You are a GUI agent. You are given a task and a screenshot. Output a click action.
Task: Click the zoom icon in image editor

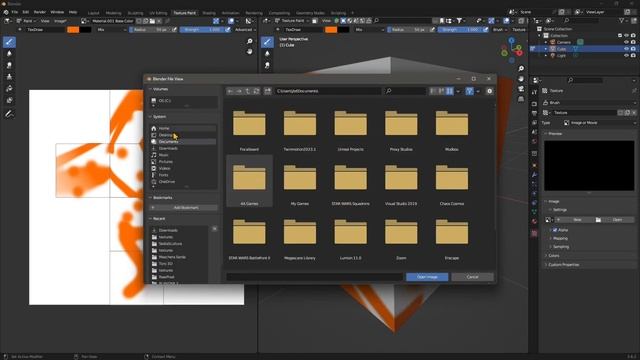click(x=249, y=42)
